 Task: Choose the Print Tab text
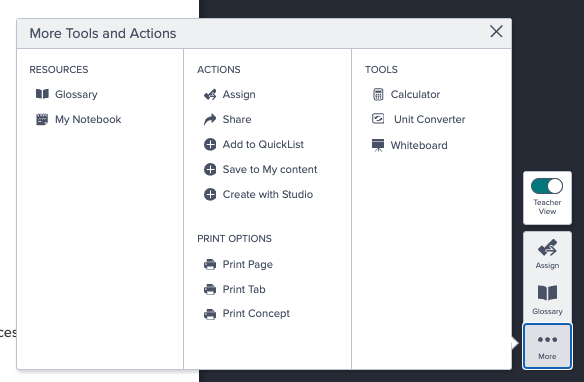pyautogui.click(x=244, y=289)
